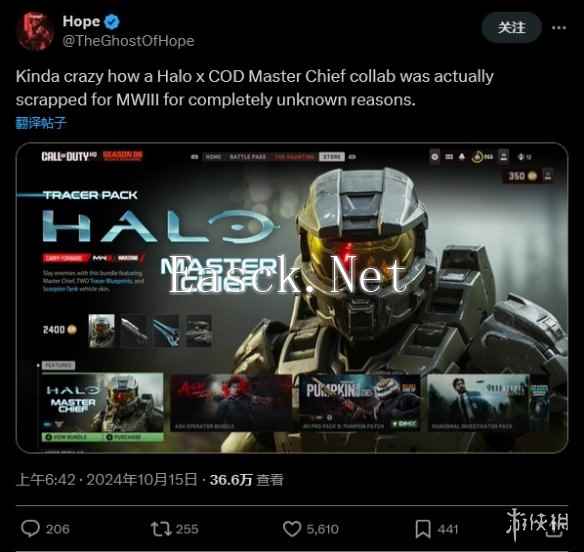Open the Pumpkin bundle thumbnail
The image size is (584, 552).
point(359,403)
